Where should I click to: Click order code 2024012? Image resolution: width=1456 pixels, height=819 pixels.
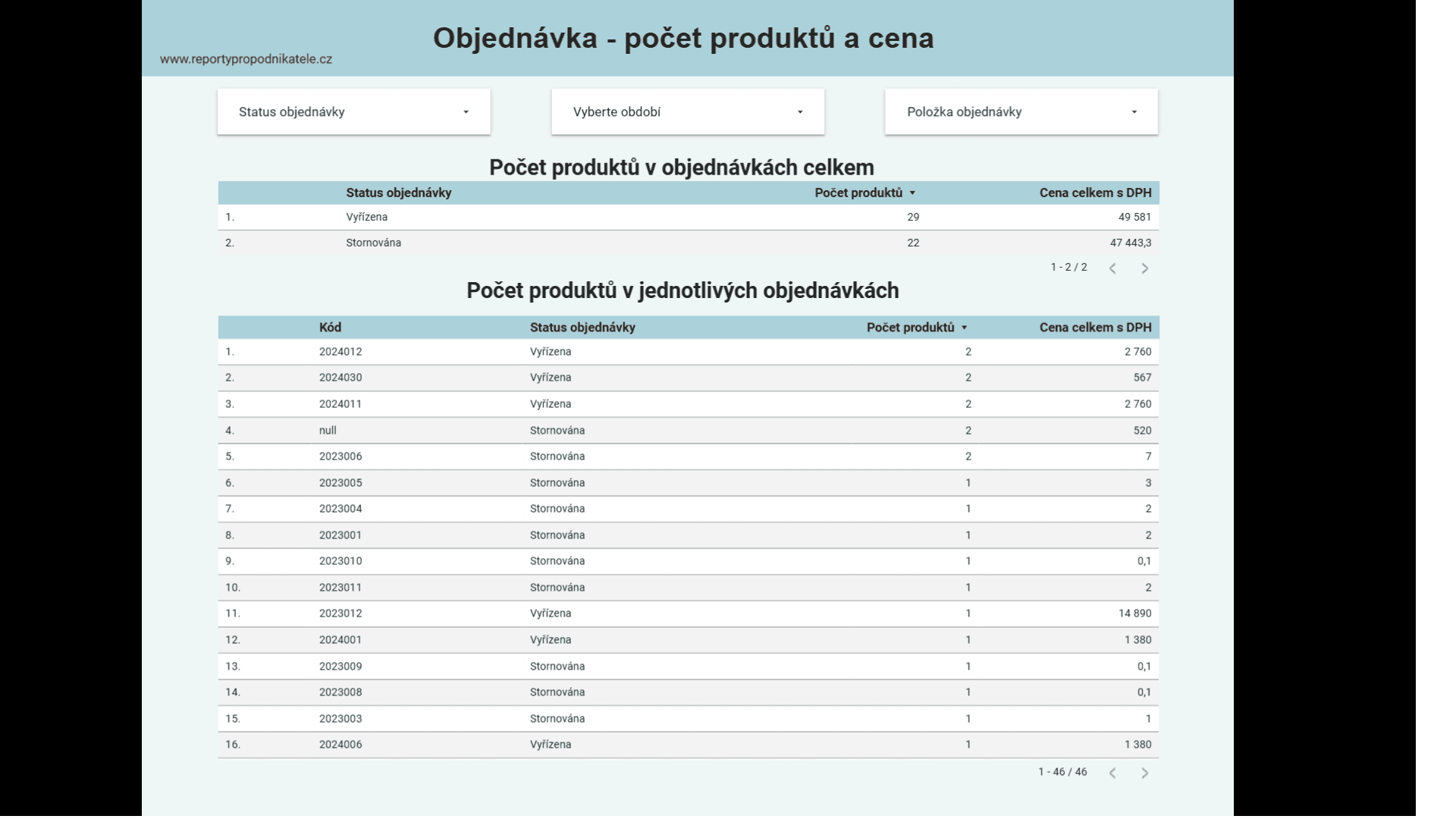[x=340, y=352]
